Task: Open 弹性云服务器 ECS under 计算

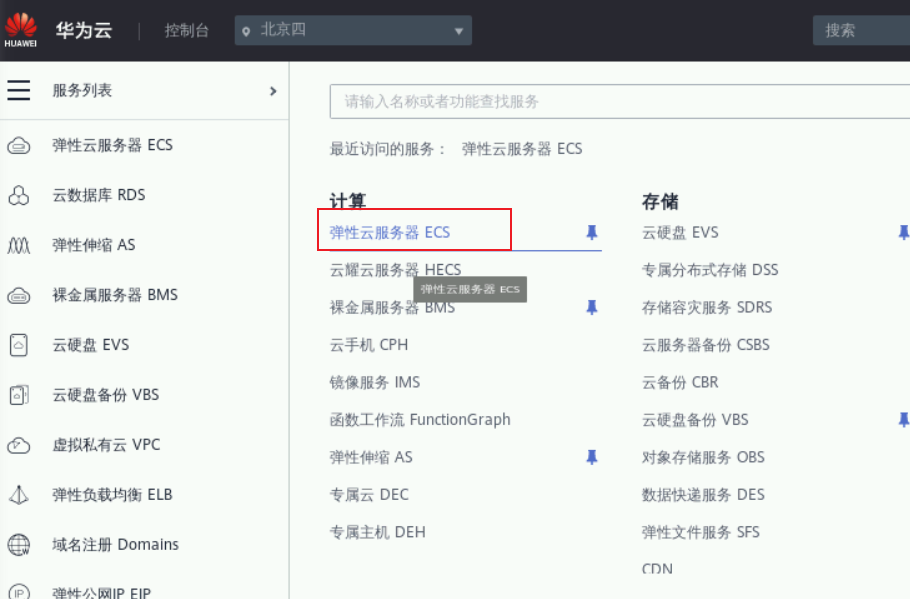Action: coord(390,233)
